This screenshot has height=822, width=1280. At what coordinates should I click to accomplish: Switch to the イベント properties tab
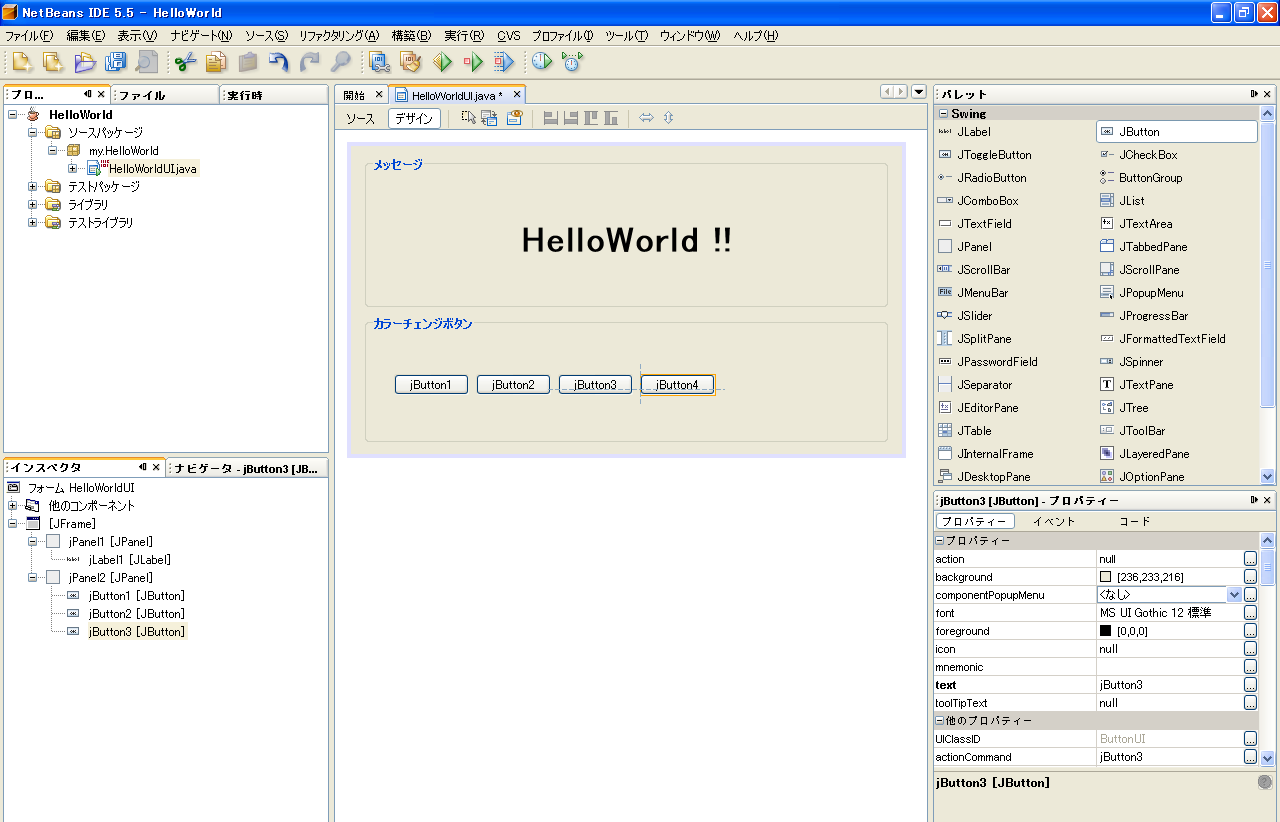1053,521
